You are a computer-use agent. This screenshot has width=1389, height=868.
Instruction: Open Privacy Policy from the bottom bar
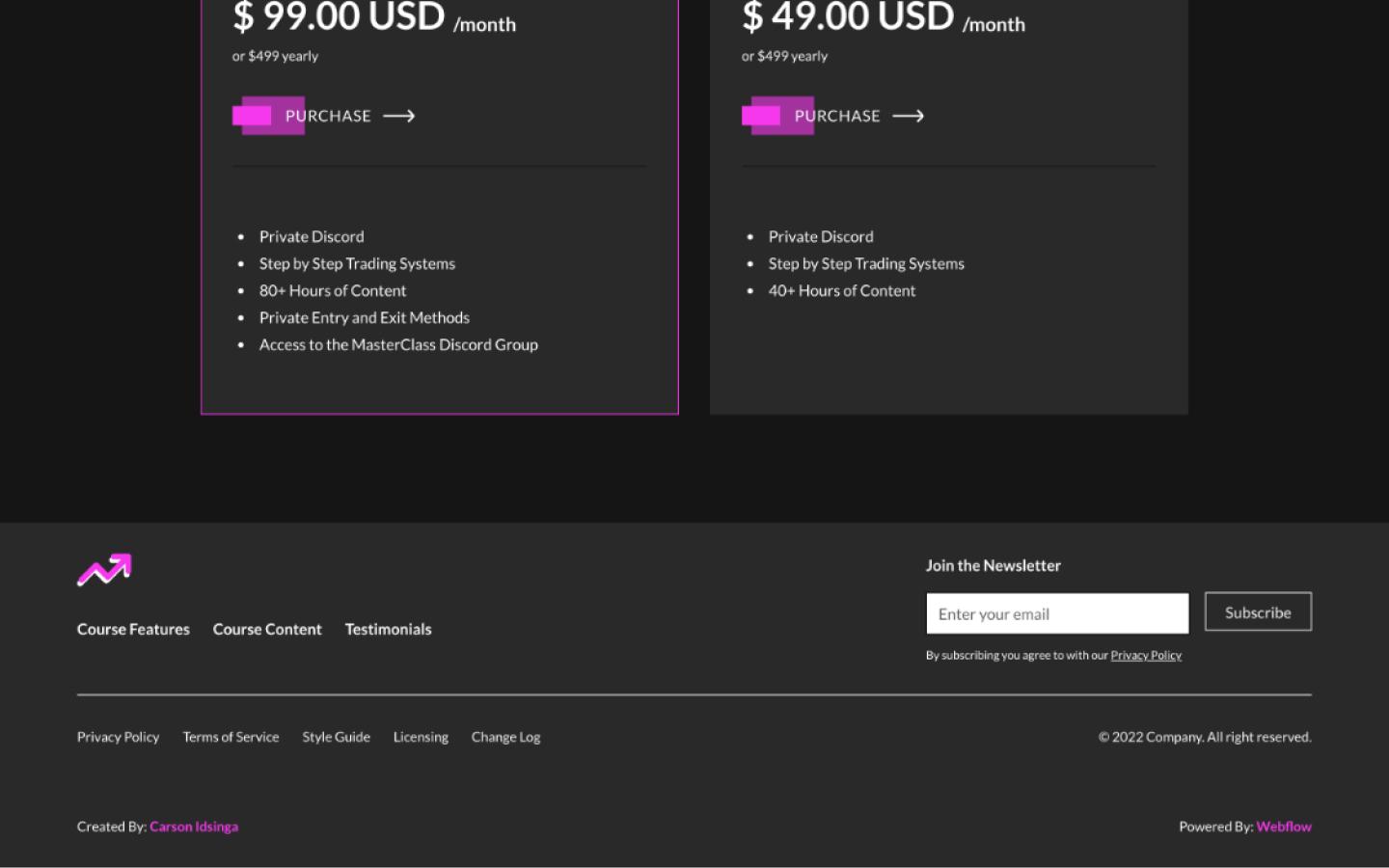click(118, 737)
